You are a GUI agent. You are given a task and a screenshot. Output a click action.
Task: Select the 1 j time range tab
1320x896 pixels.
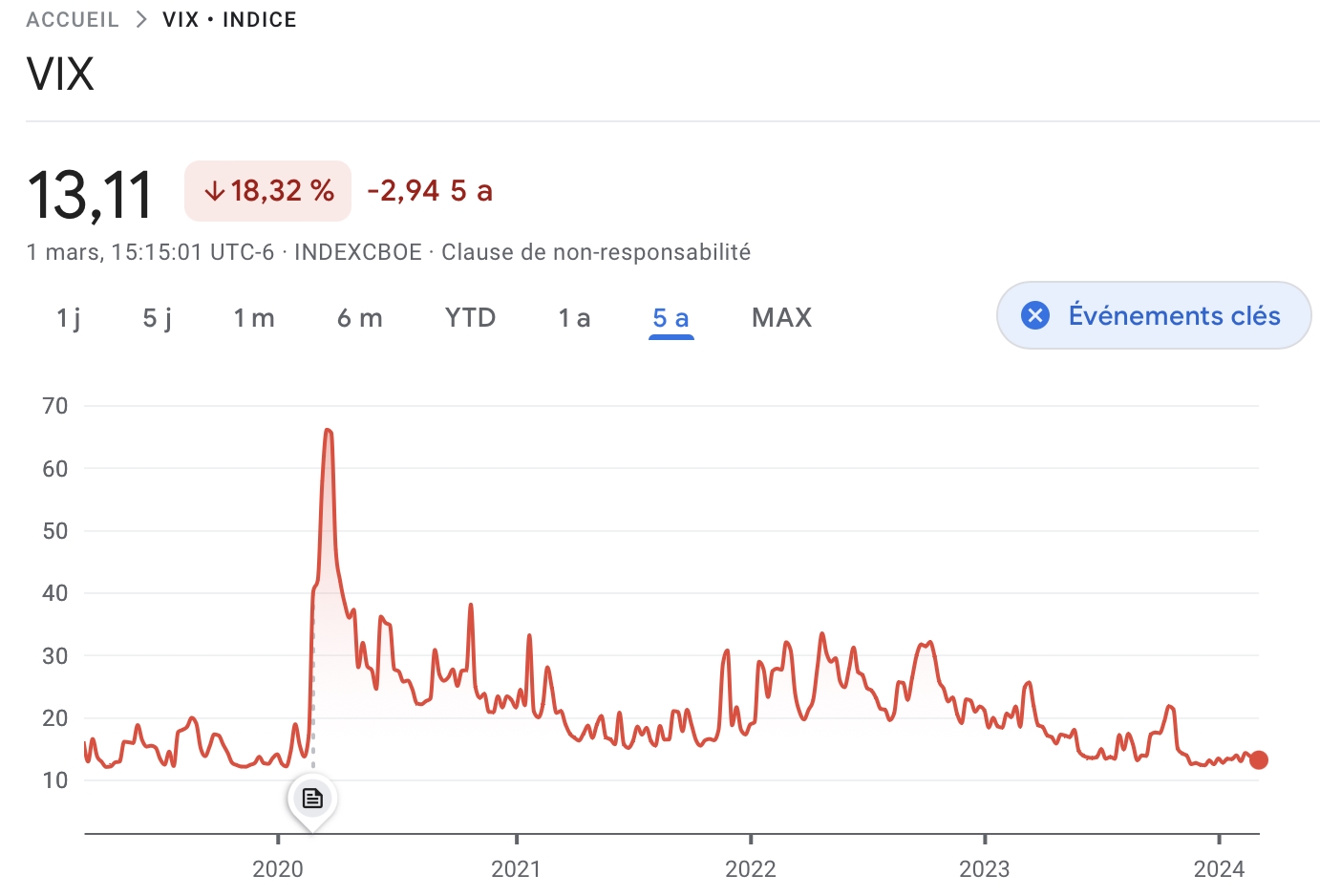68,318
